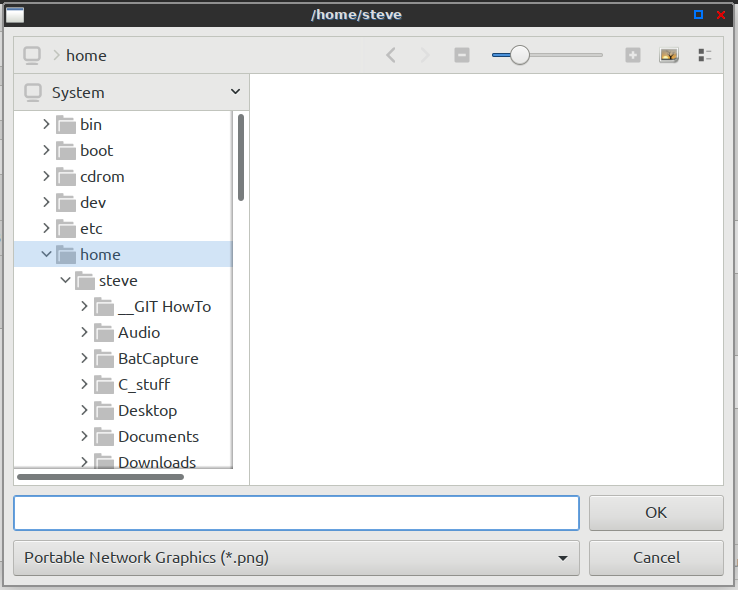Click the window menu icon in the title bar
The height and width of the screenshot is (590, 738).
[x=15, y=15]
